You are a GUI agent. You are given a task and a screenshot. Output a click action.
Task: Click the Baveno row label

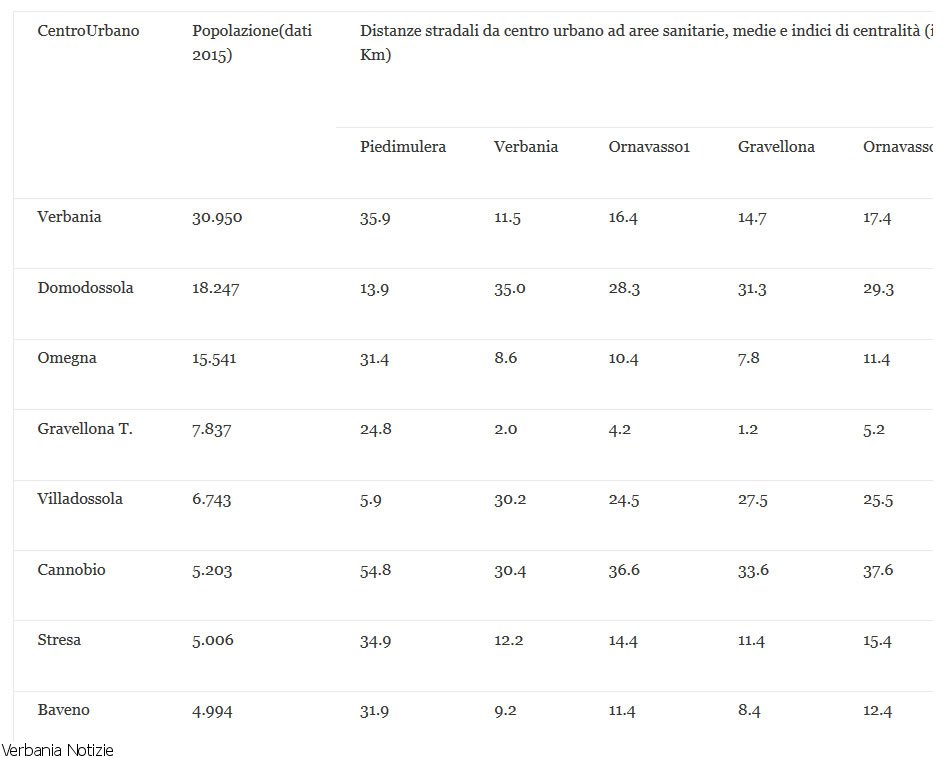63,710
